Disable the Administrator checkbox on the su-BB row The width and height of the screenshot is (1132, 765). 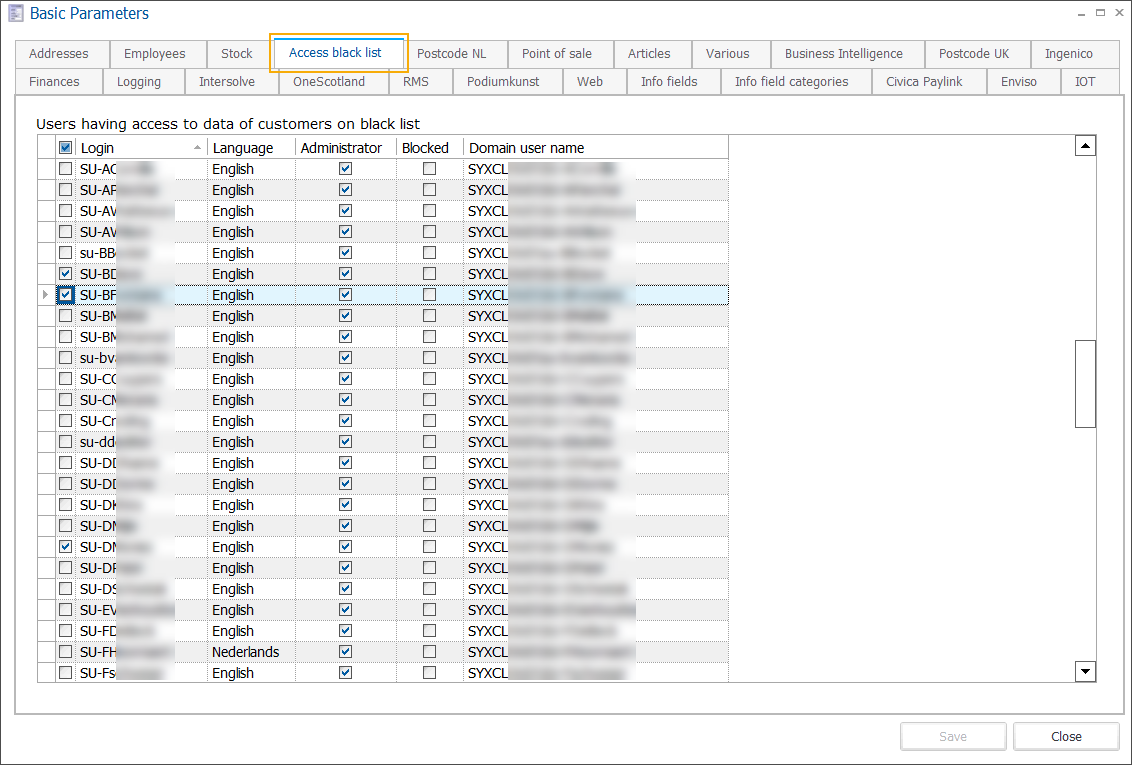(345, 252)
